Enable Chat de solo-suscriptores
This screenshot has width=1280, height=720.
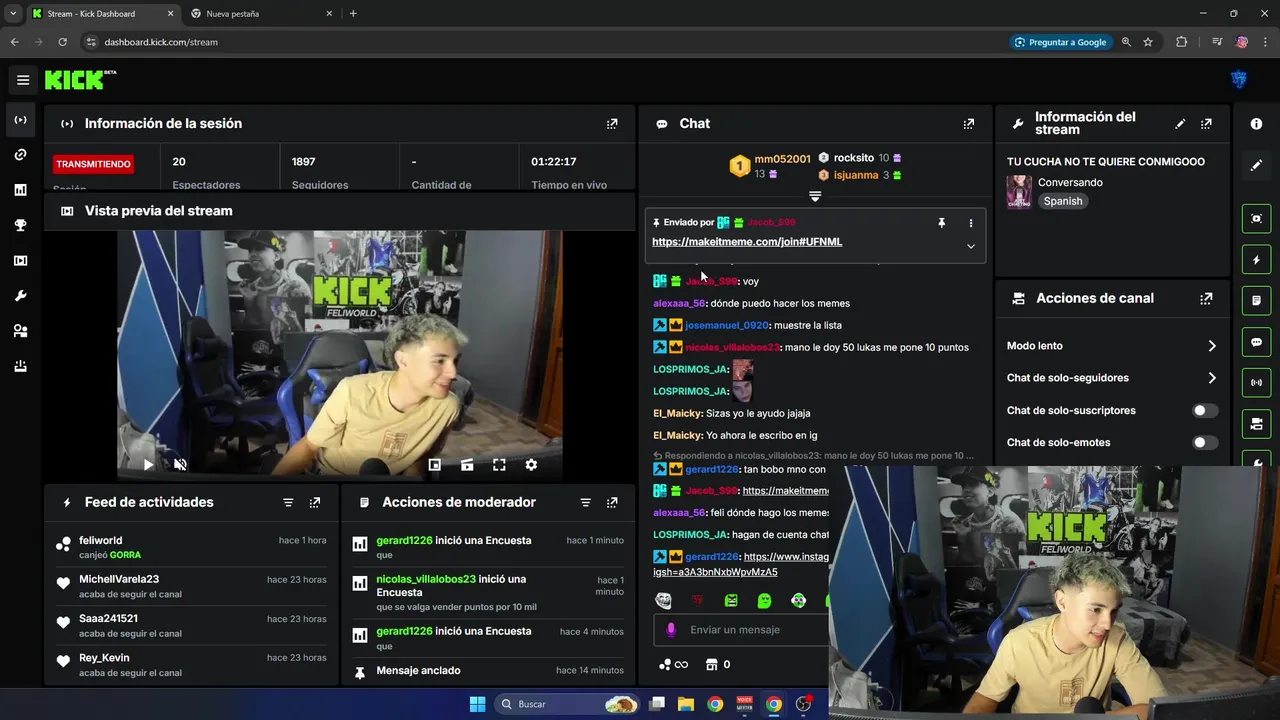click(1205, 410)
